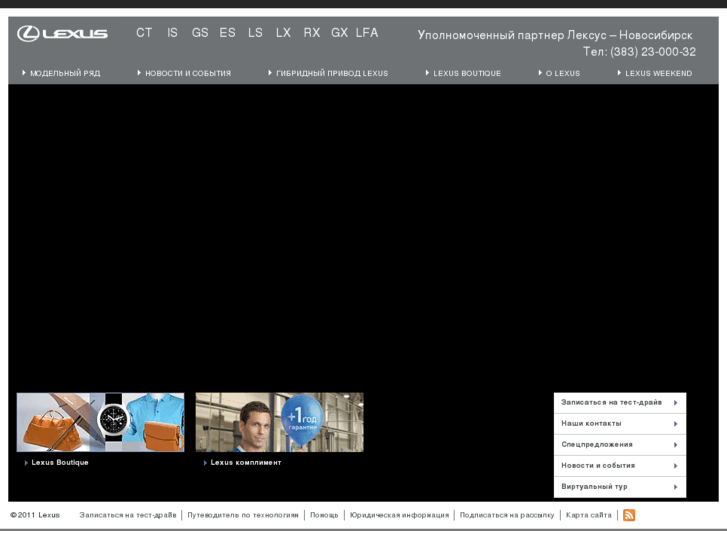Open Новости и события quick link box
Image resolution: width=727 pixels, height=545 pixels.
(620, 466)
